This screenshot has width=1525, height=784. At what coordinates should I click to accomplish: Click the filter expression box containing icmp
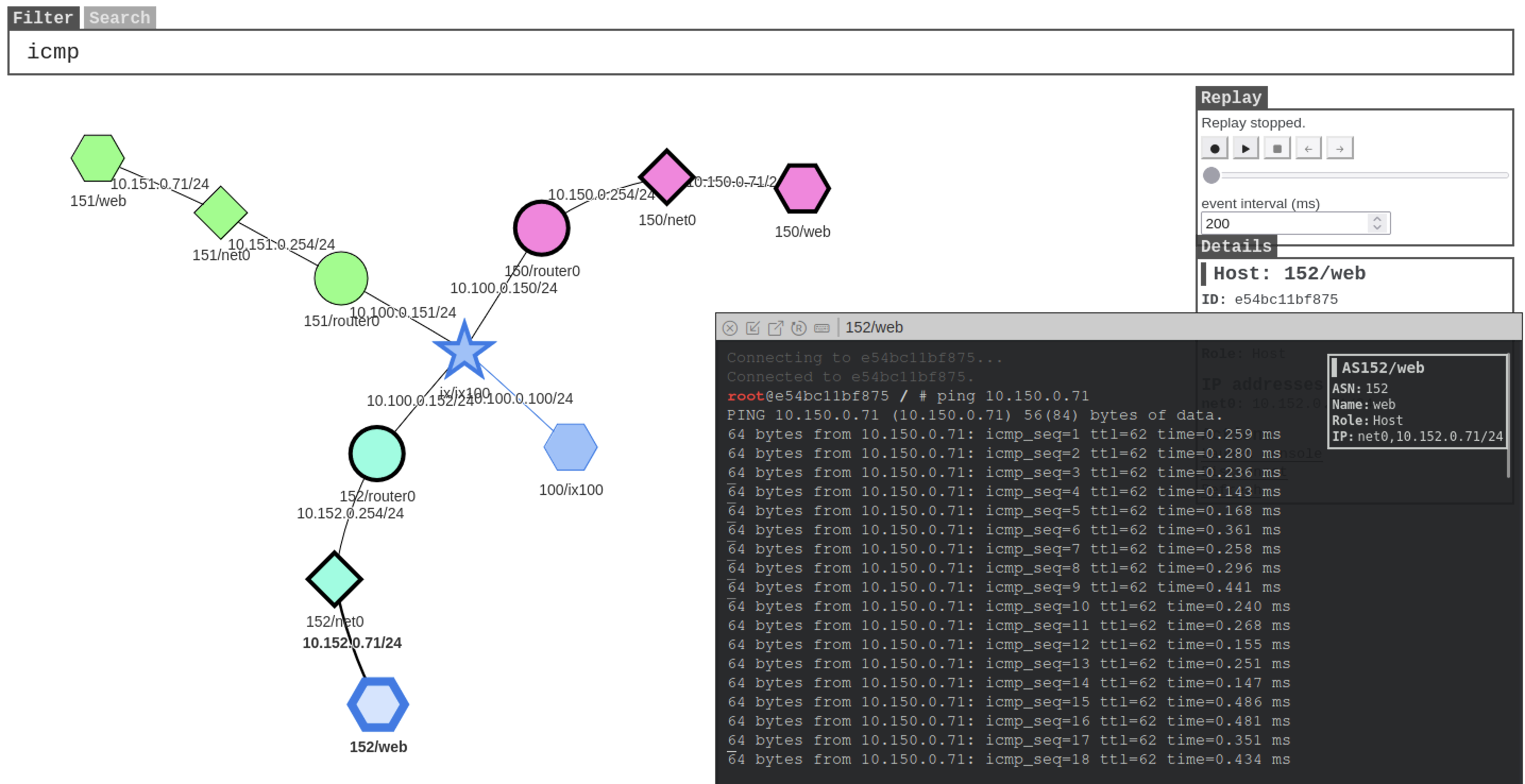[761, 52]
